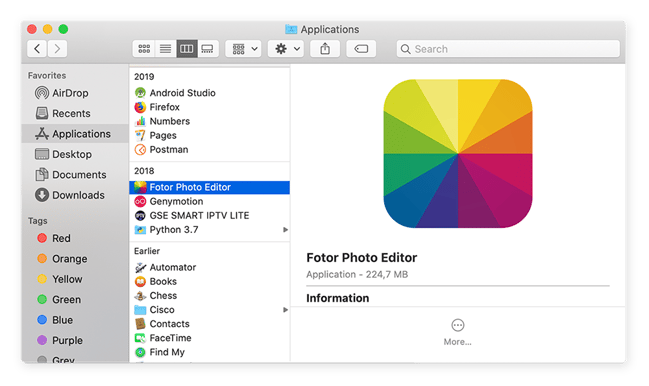This screenshot has height=386, width=649.
Task: Switch to gallery view
Action: 208,49
